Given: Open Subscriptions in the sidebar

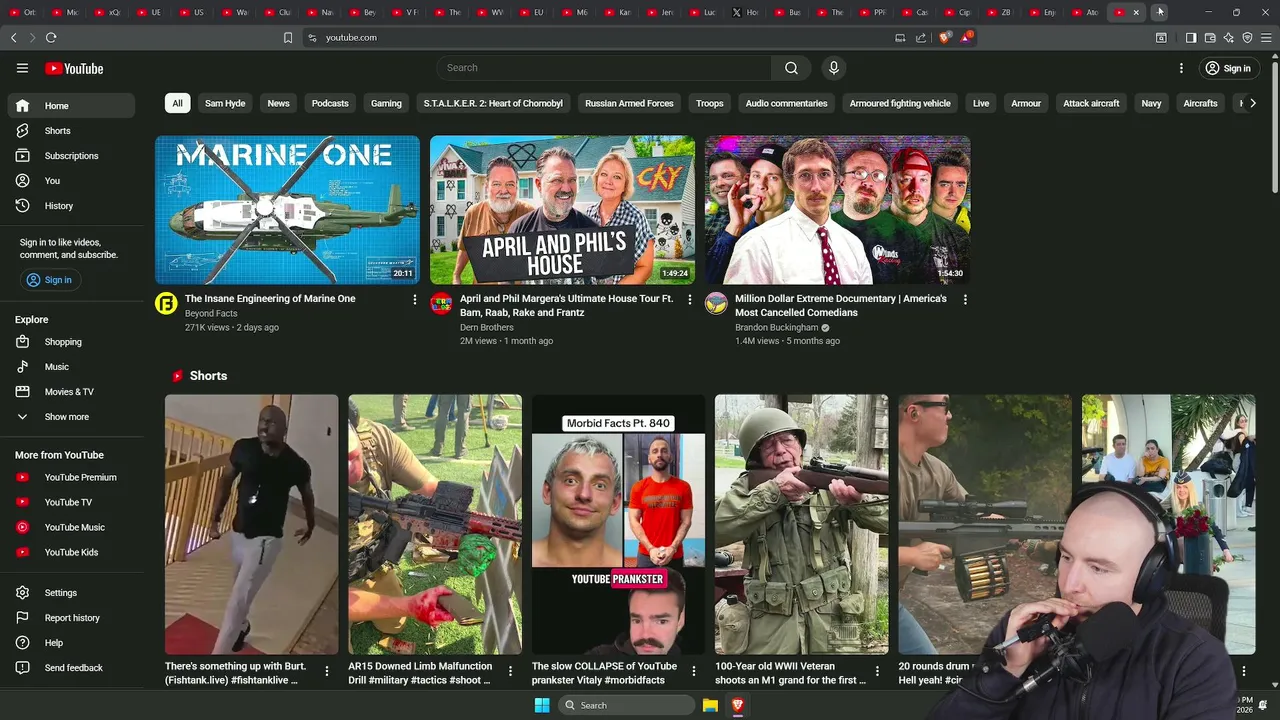Looking at the screenshot, I should click(71, 156).
